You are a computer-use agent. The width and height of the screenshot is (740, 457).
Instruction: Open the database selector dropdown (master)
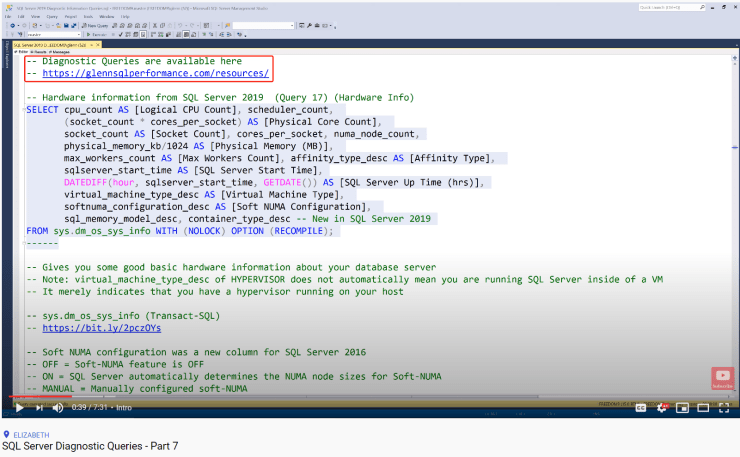(54, 34)
